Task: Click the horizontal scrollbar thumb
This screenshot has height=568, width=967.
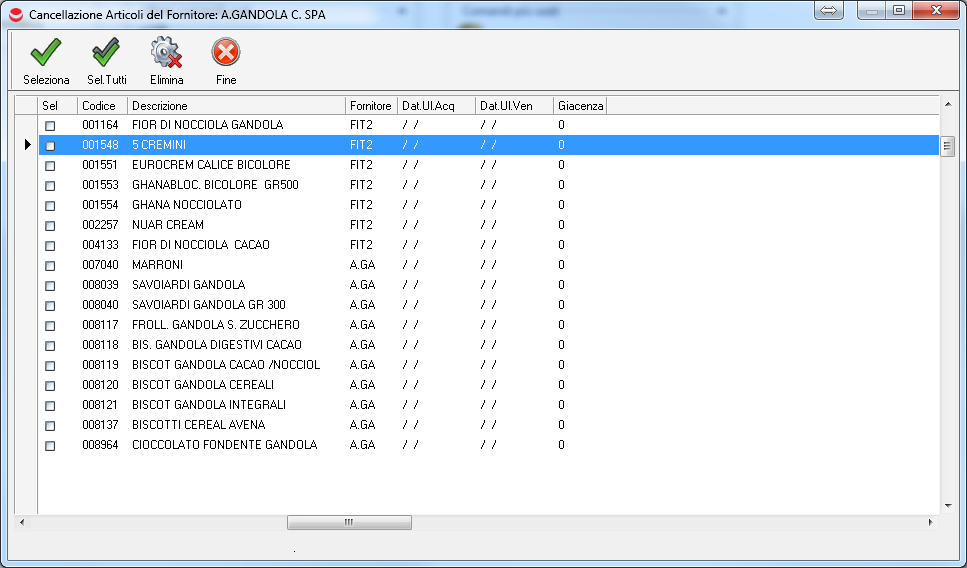Action: (x=349, y=522)
